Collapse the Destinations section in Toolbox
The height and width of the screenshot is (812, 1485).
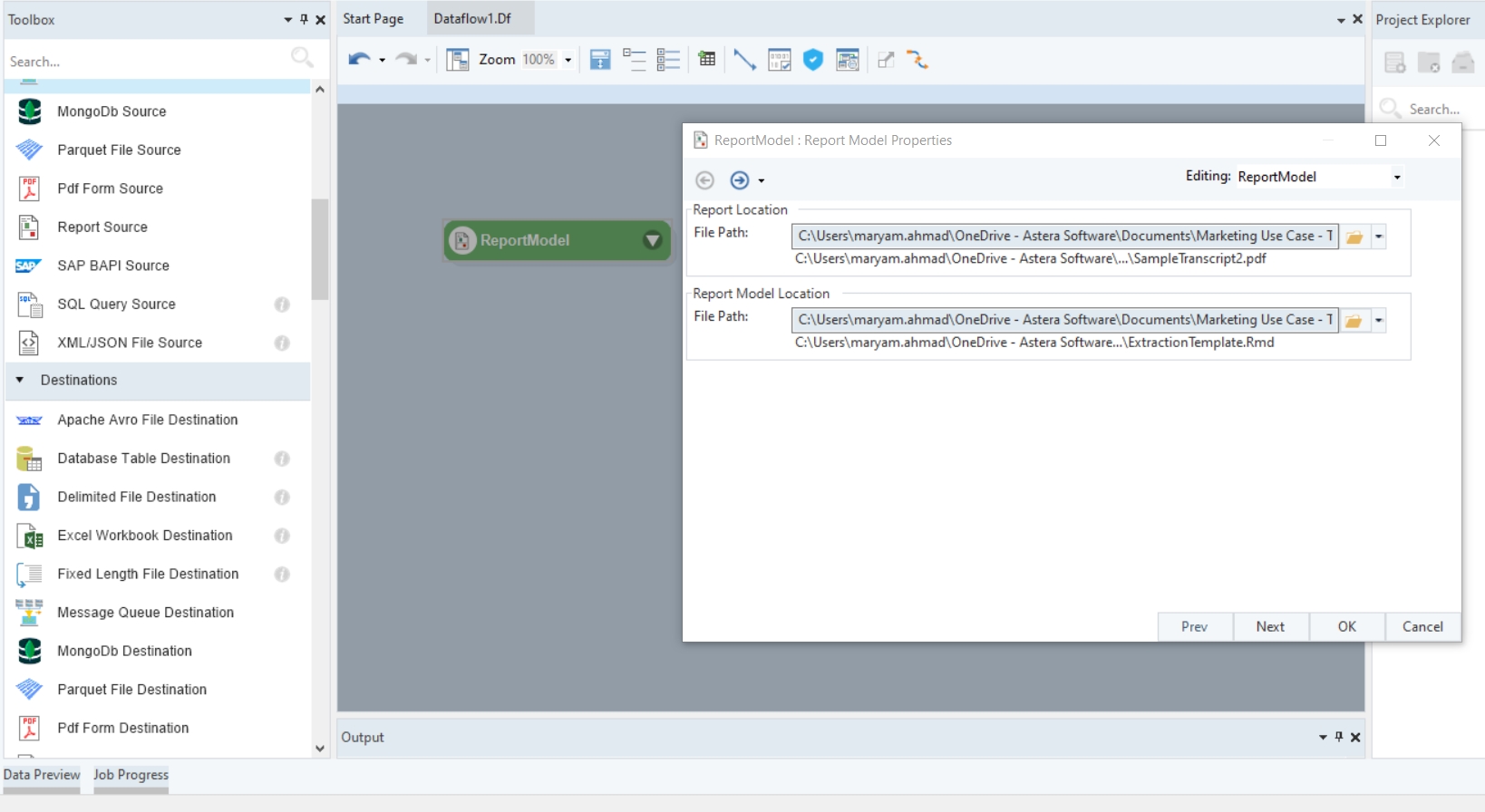coord(20,381)
